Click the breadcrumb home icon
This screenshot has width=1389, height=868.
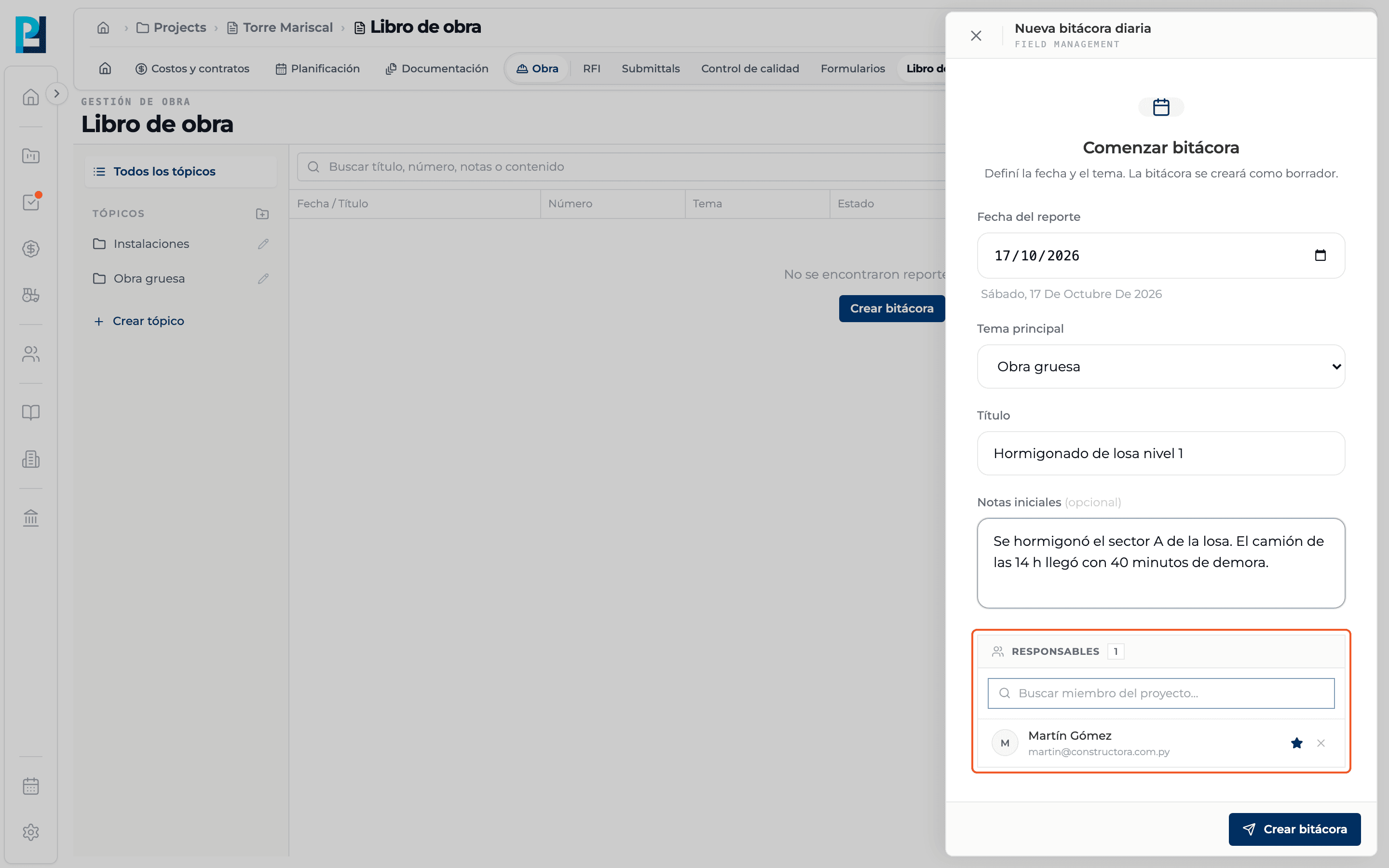click(x=103, y=27)
